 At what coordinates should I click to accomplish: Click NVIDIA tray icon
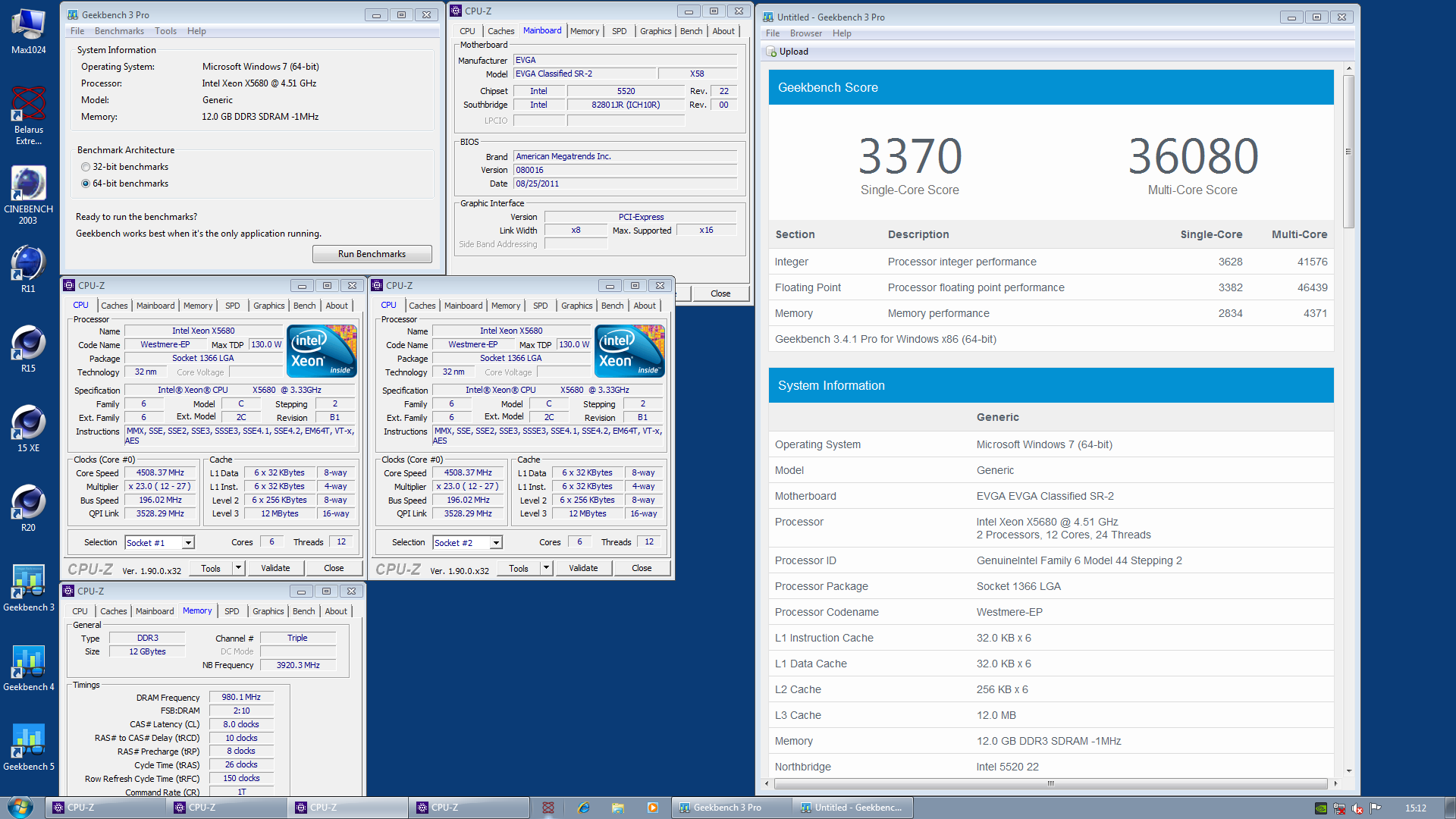(1321, 808)
